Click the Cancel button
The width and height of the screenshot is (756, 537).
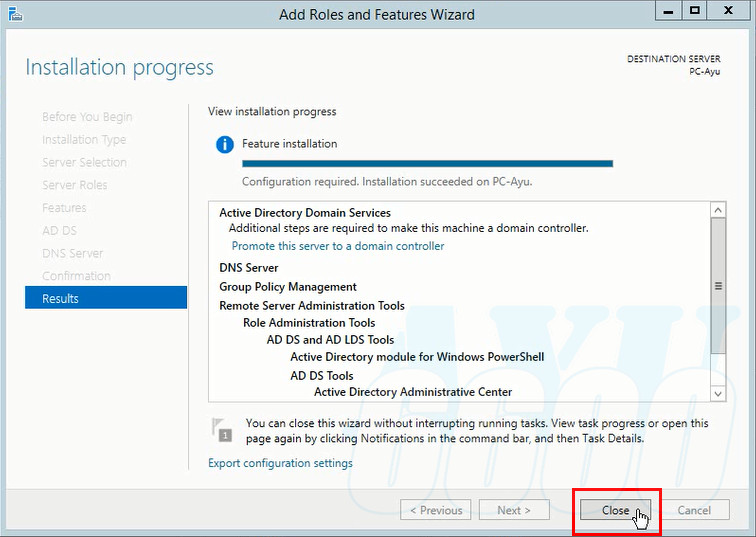(694, 510)
